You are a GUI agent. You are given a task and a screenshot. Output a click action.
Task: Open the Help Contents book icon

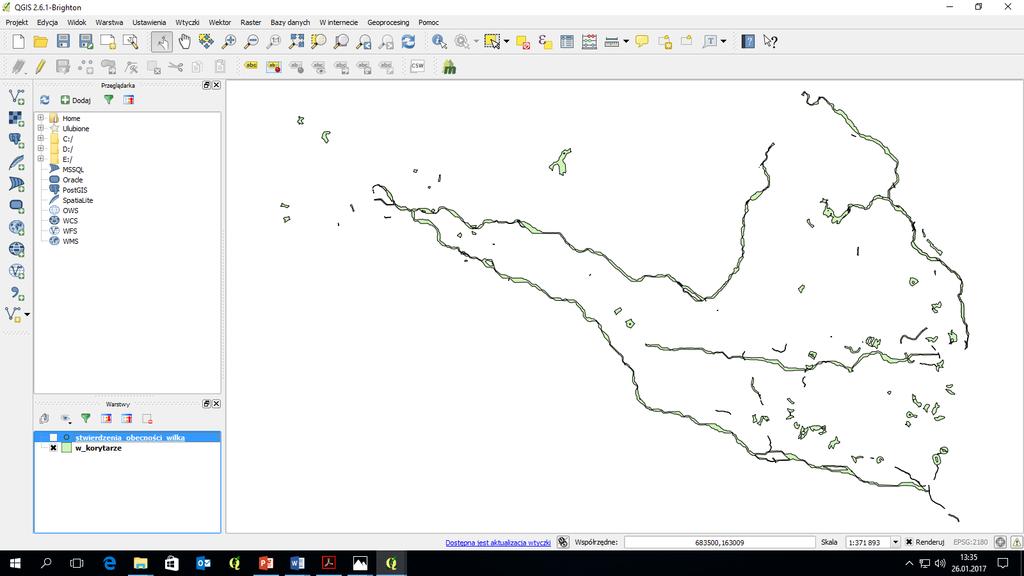pos(748,42)
